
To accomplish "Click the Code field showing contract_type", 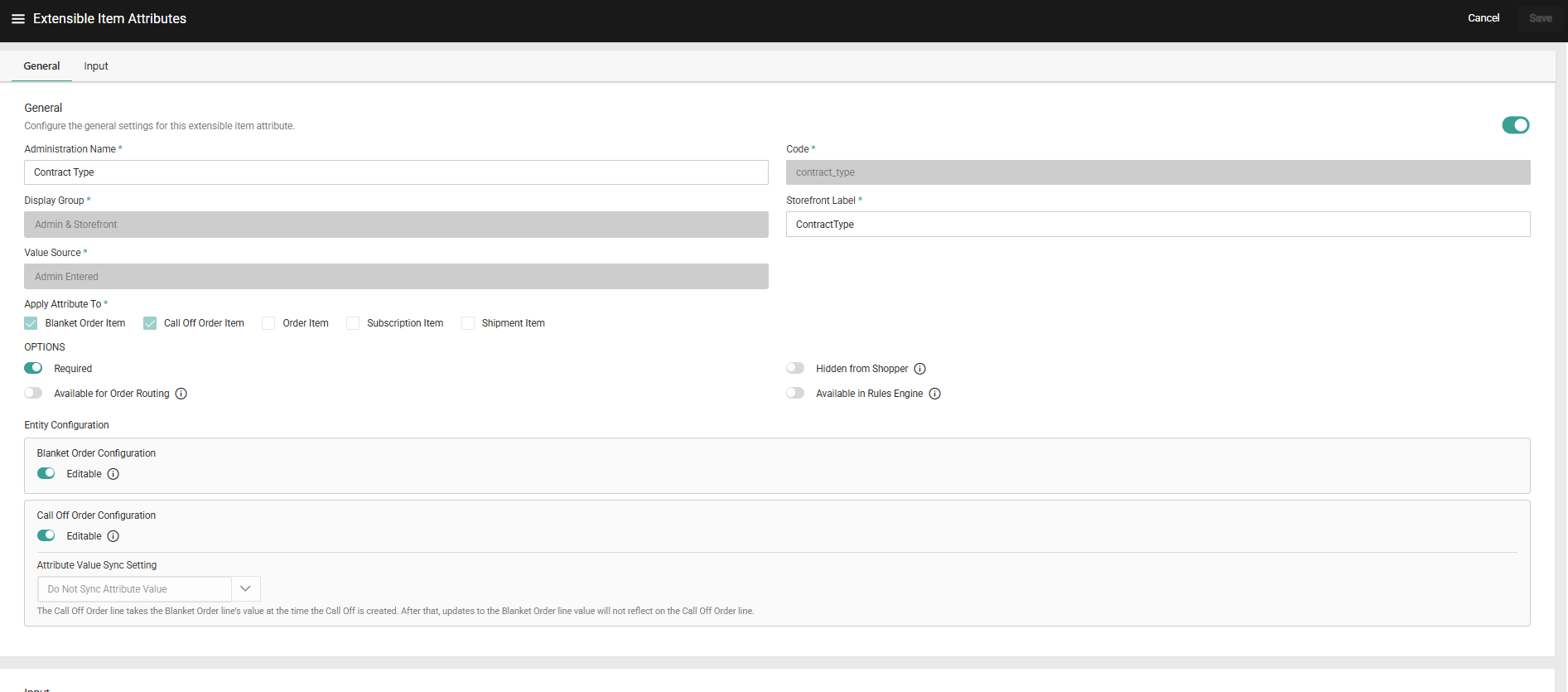I will coord(1158,172).
